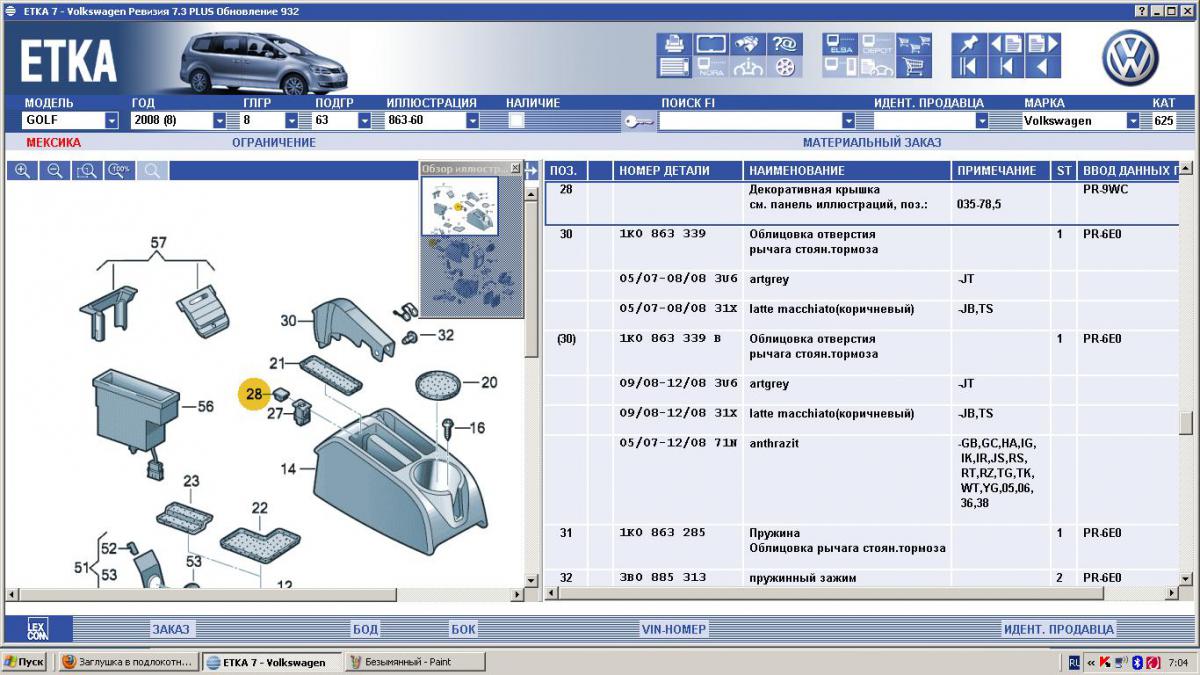Go to next page with right-arrow document icon
This screenshot has height=675, width=1200.
1043,44
